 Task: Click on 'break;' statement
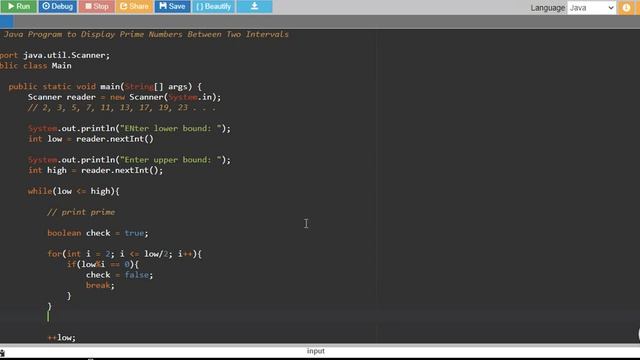[100, 285]
